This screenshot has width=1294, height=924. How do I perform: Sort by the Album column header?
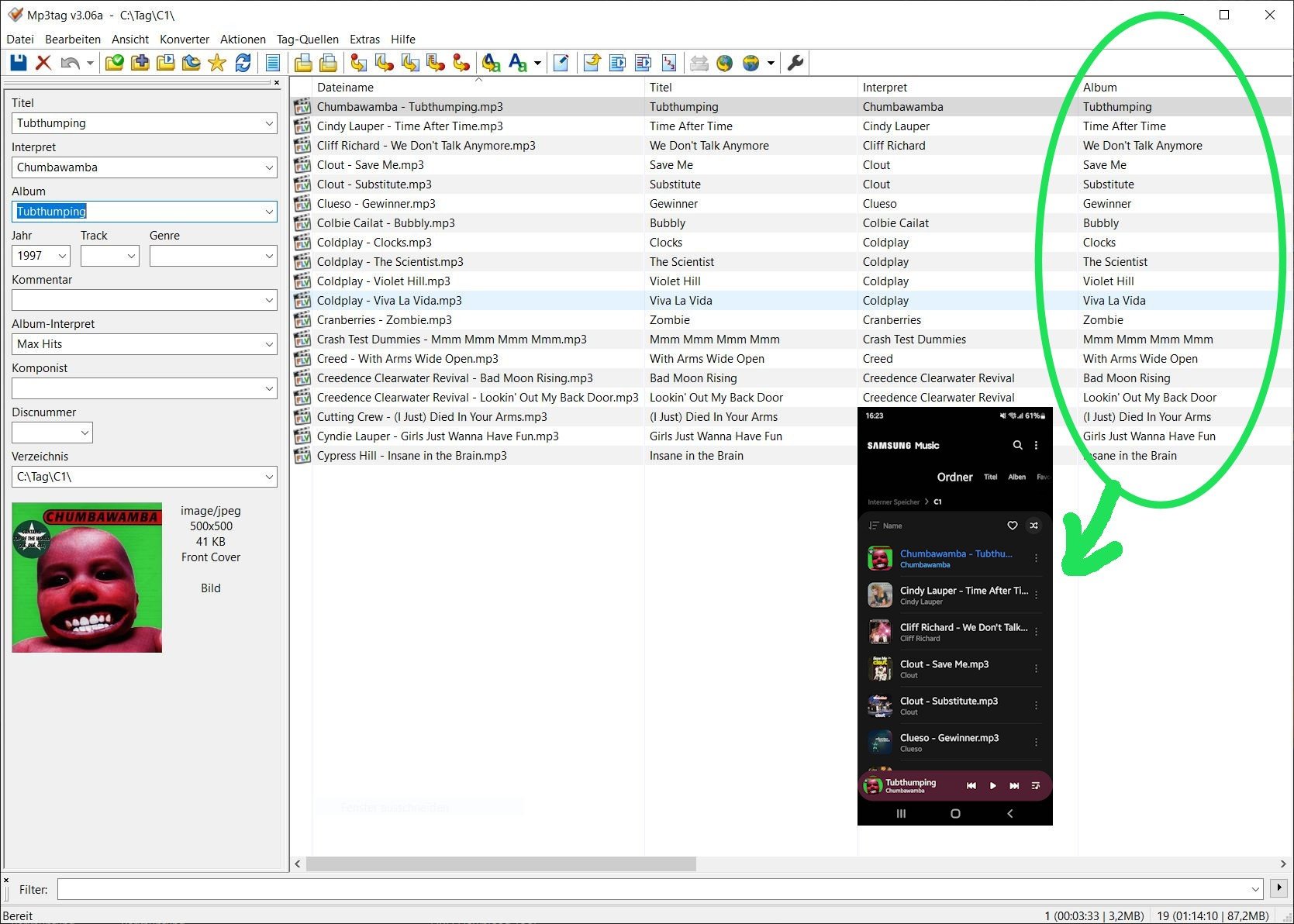point(1185,88)
